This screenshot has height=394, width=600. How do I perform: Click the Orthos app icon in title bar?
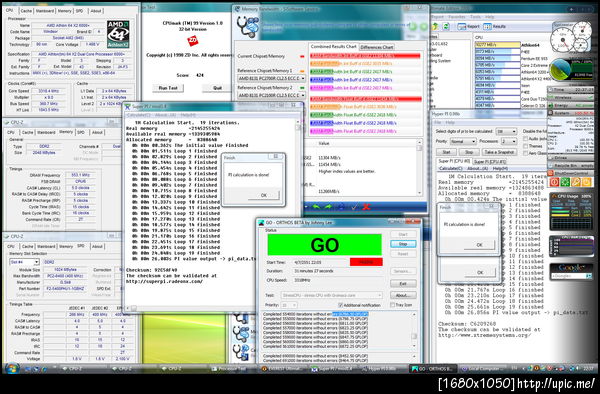(x=261, y=222)
